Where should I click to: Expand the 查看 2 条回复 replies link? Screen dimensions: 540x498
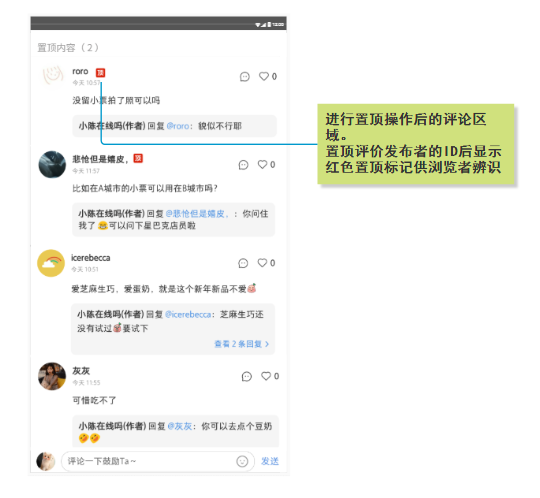pos(241,344)
